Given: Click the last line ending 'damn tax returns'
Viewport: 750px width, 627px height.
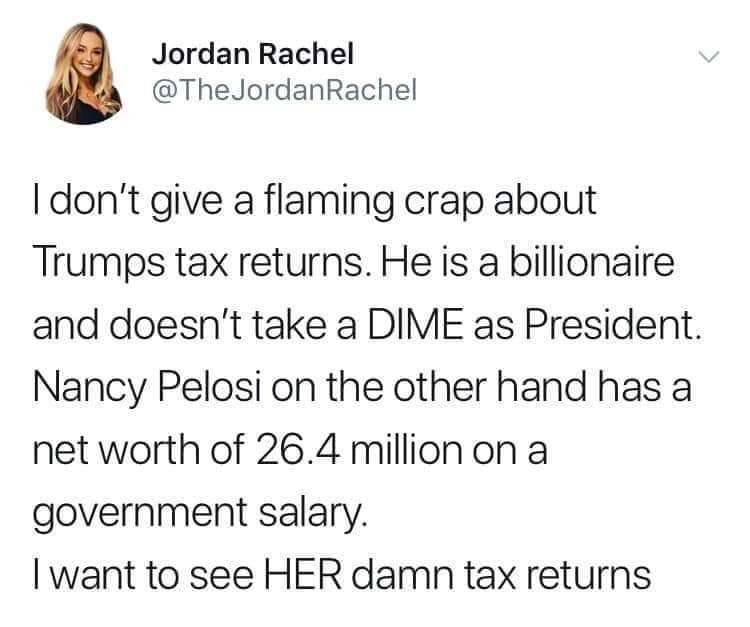Looking at the screenshot, I should click(x=342, y=574).
